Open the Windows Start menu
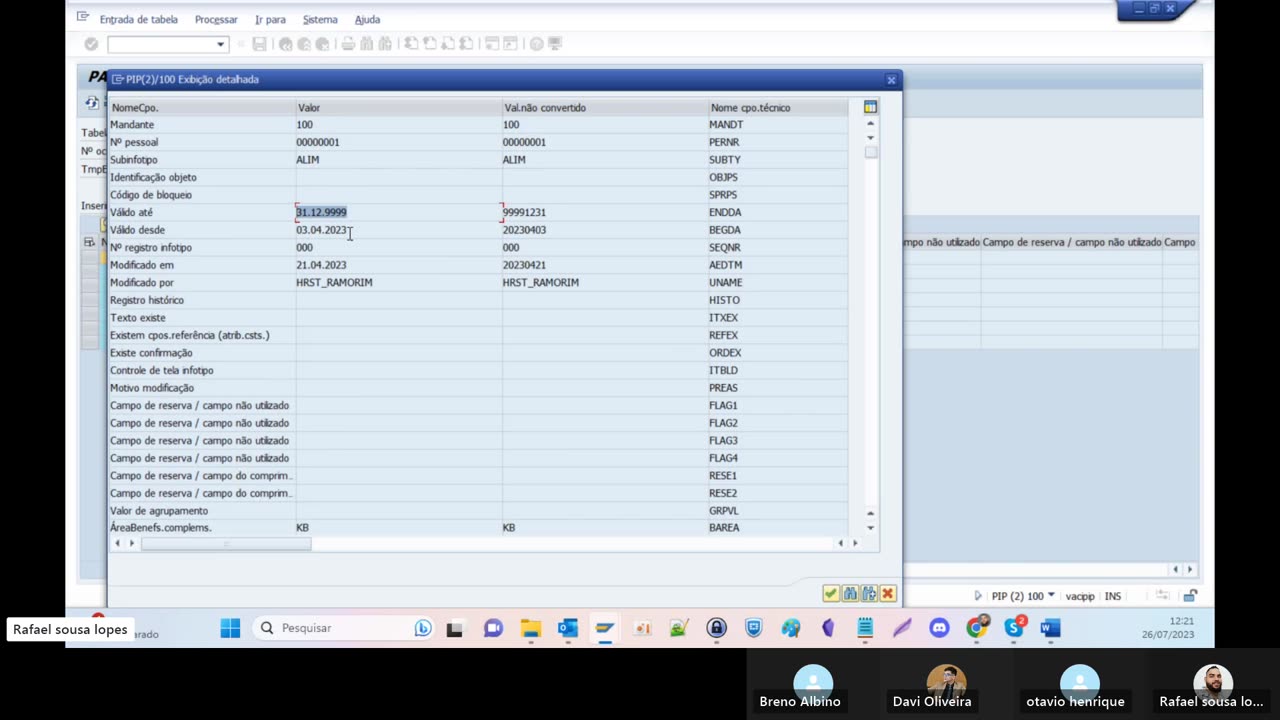1280x720 pixels. [230, 628]
